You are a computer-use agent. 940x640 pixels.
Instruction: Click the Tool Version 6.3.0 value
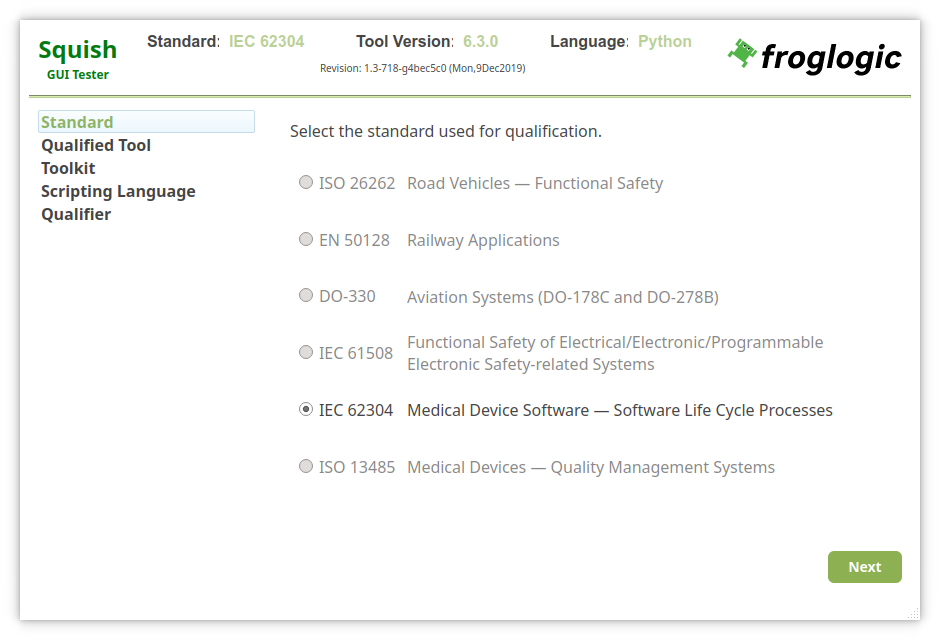[x=480, y=42]
